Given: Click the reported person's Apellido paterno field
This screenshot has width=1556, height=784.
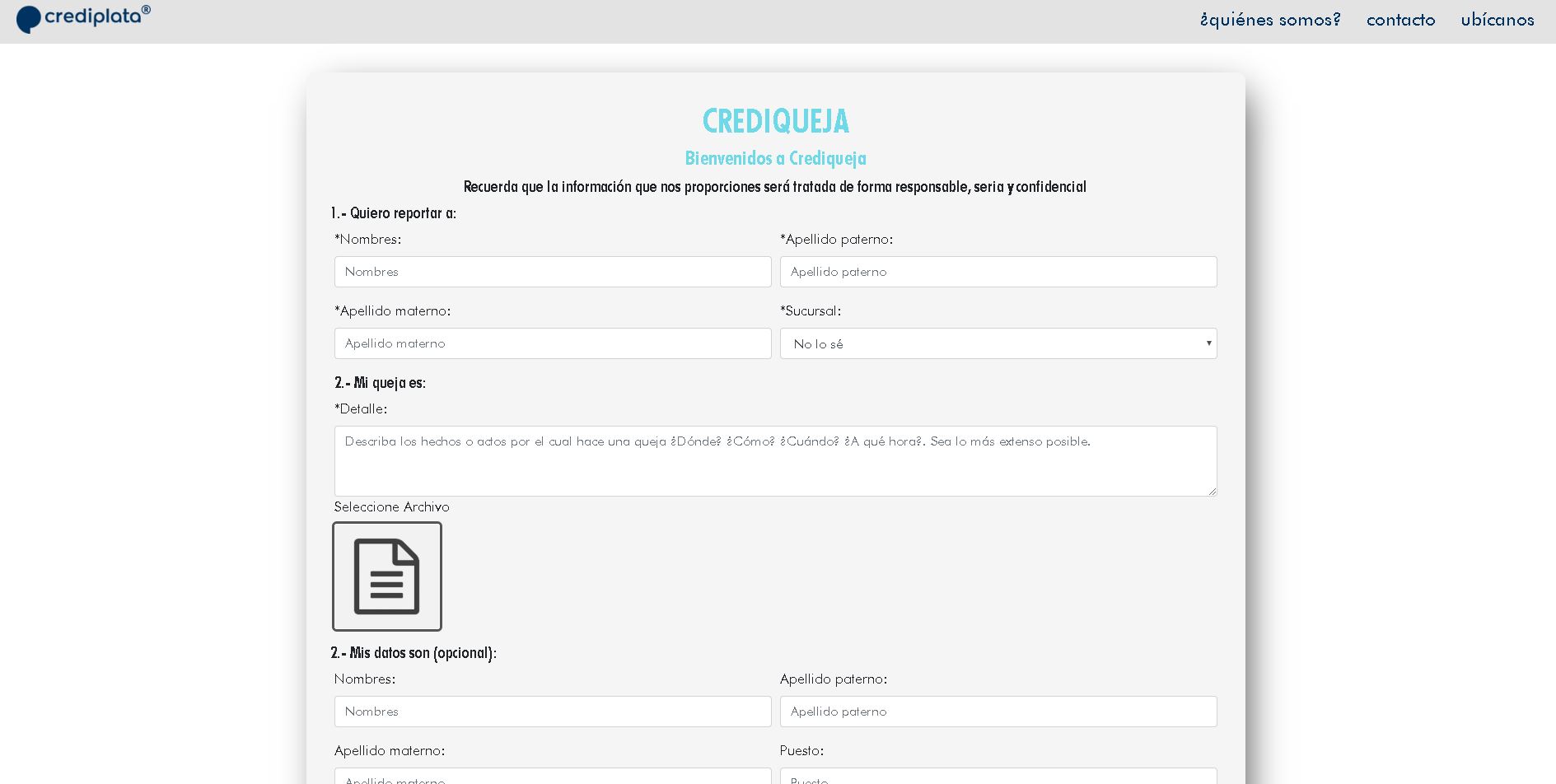Looking at the screenshot, I should click(998, 272).
